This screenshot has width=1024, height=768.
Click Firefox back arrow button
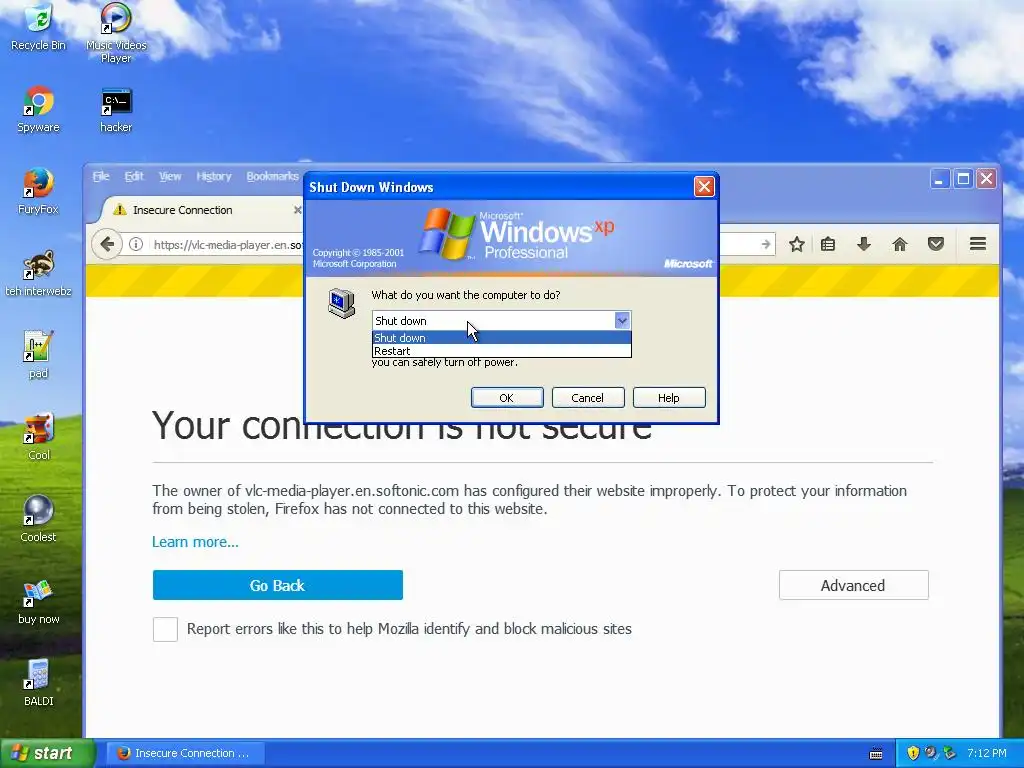point(106,244)
